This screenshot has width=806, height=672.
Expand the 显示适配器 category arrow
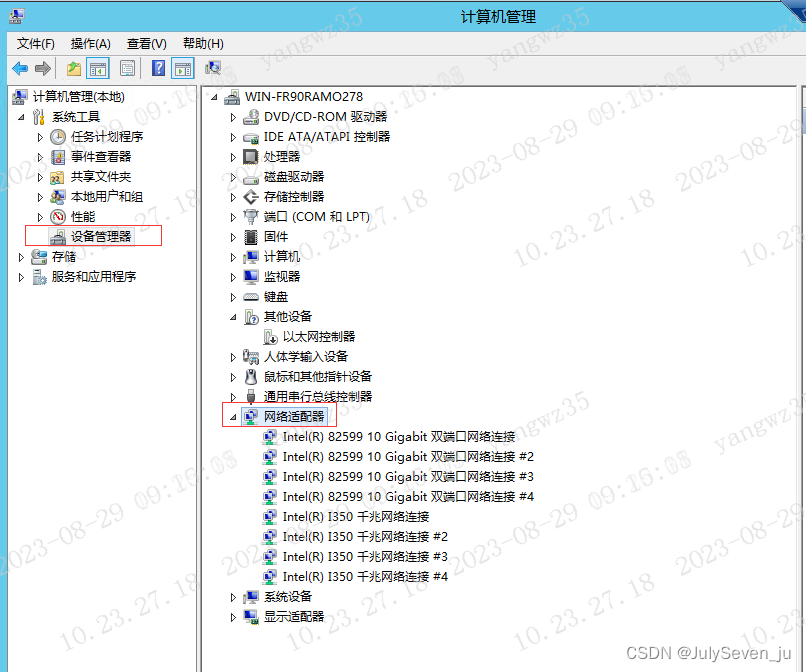[x=233, y=617]
